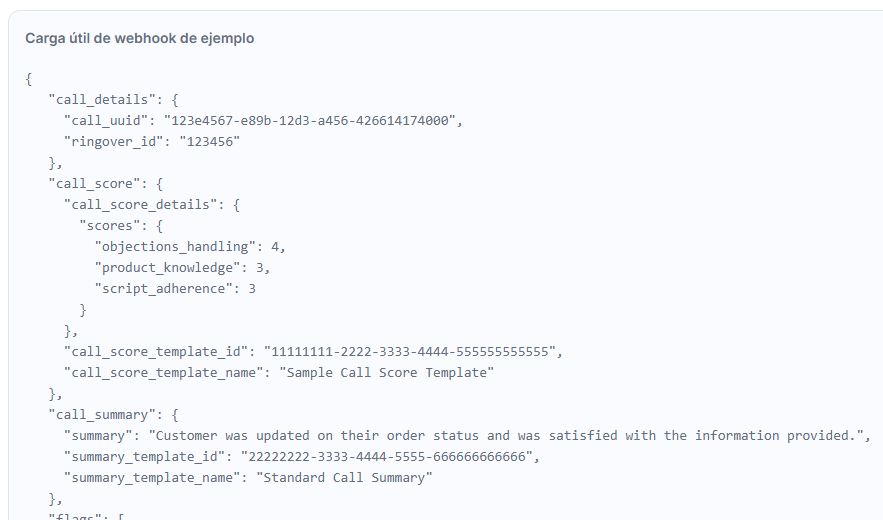Viewport: 883px width, 520px height.
Task: Click the "summary_template_name" key
Action: click(x=152, y=478)
